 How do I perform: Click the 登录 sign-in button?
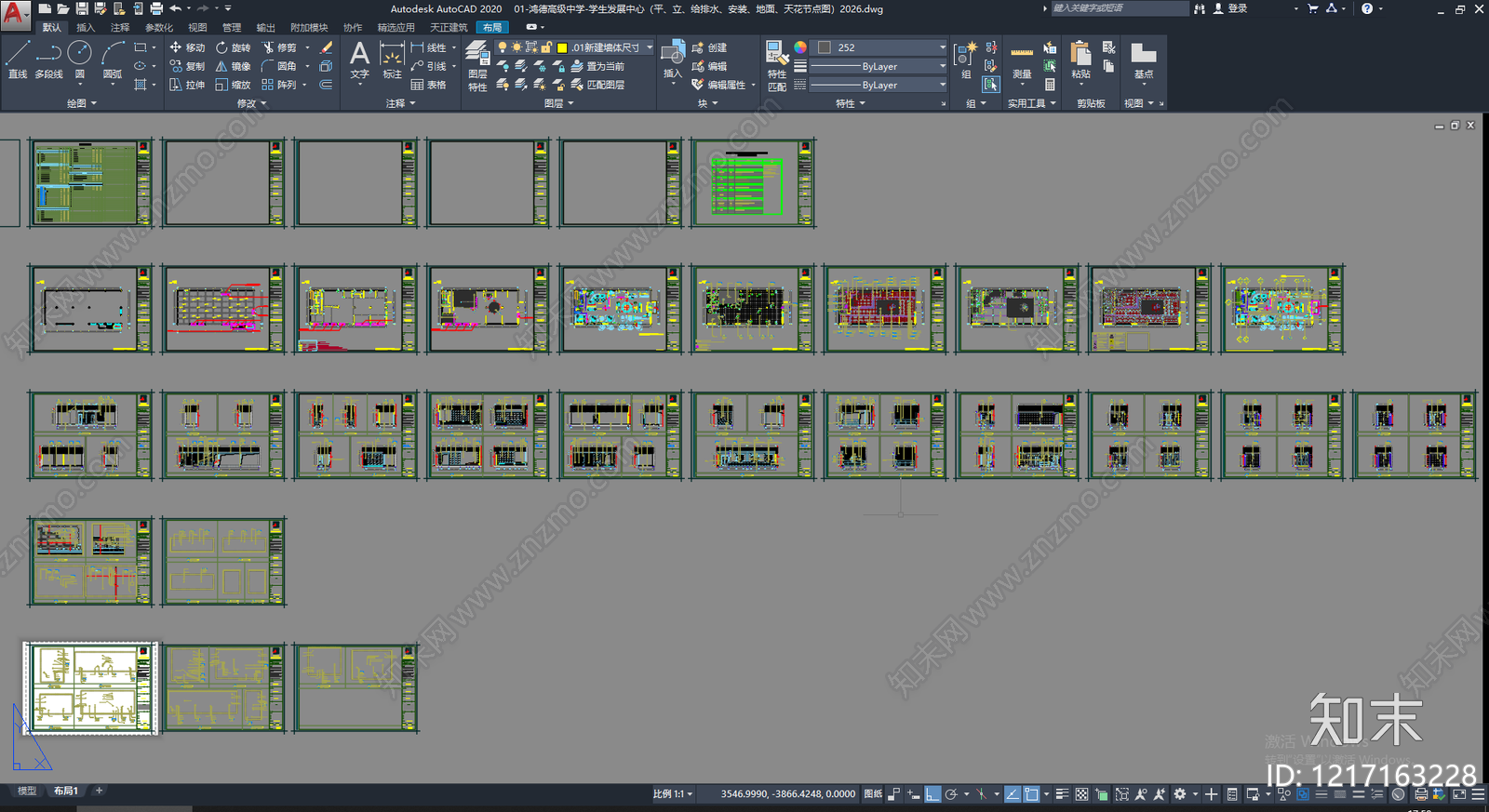coord(1230,8)
